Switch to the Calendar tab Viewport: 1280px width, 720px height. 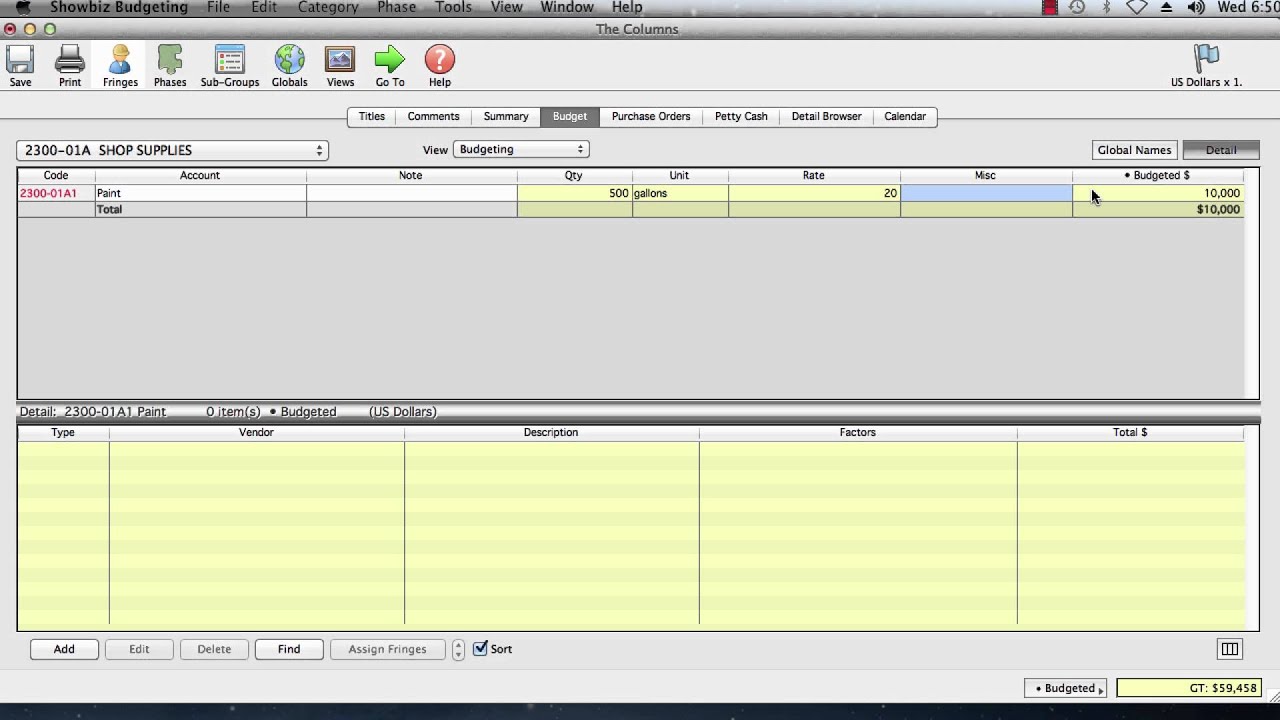[x=905, y=116]
